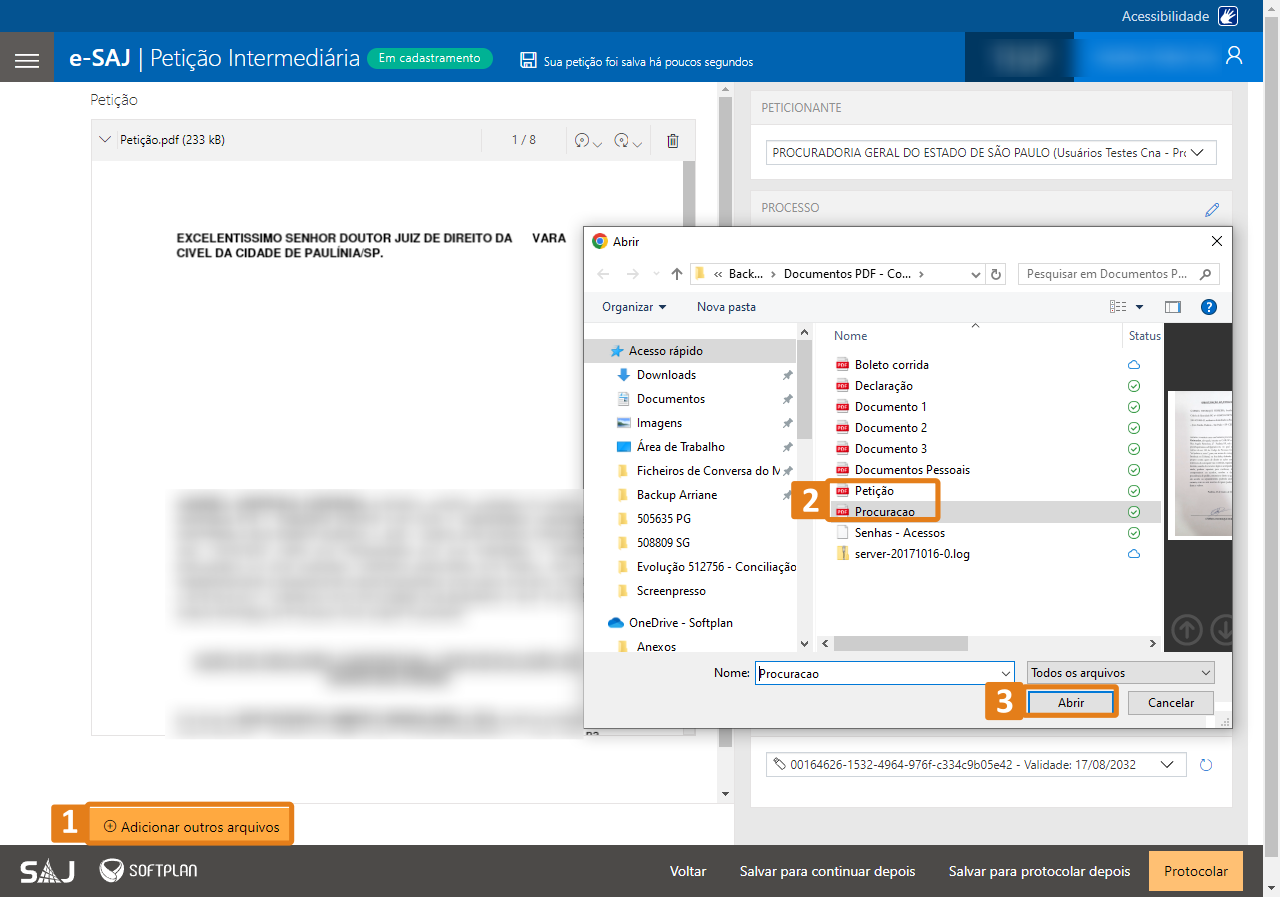This screenshot has height=897, width=1280.
Task: Open Todos os arquivos file type dropdown
Action: (1121, 673)
